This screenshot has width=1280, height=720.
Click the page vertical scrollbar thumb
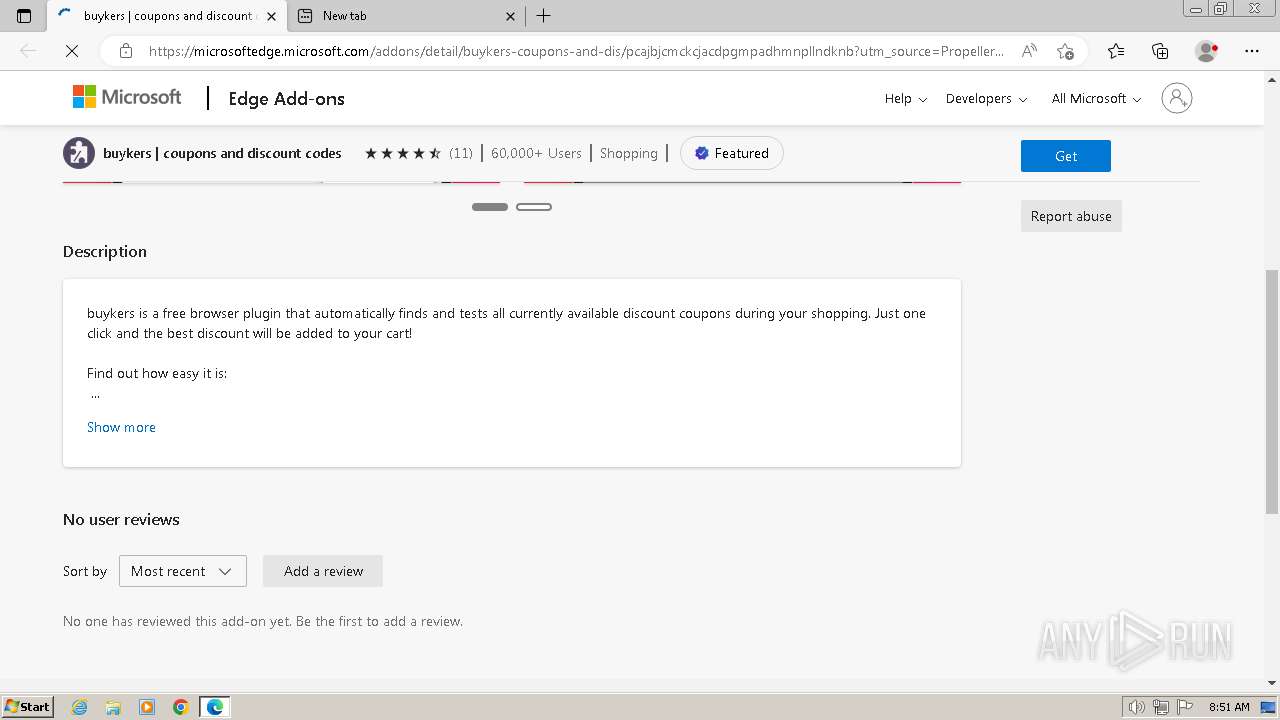tap(1272, 391)
